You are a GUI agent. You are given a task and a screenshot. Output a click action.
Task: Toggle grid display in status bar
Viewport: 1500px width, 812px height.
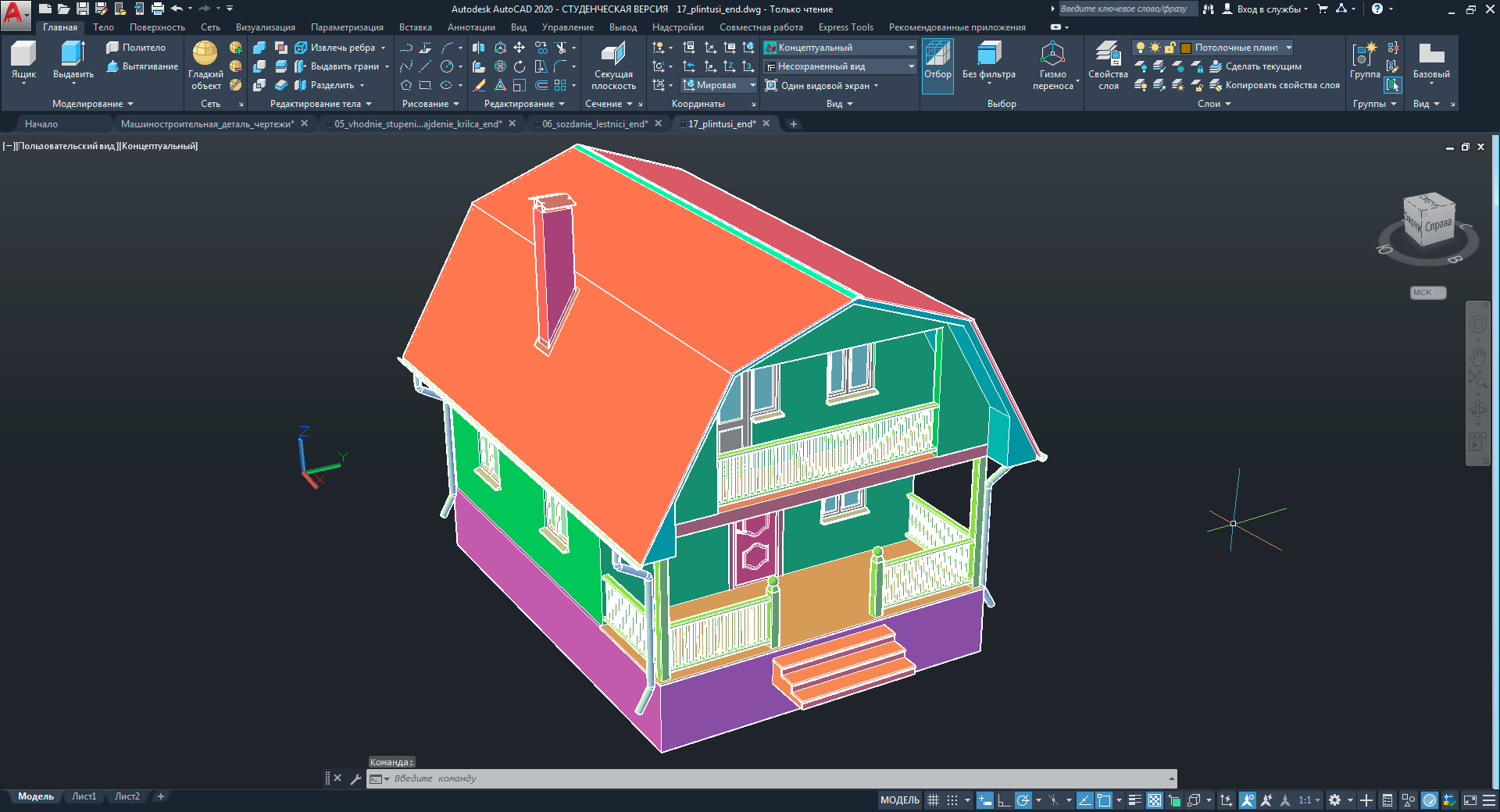click(933, 800)
